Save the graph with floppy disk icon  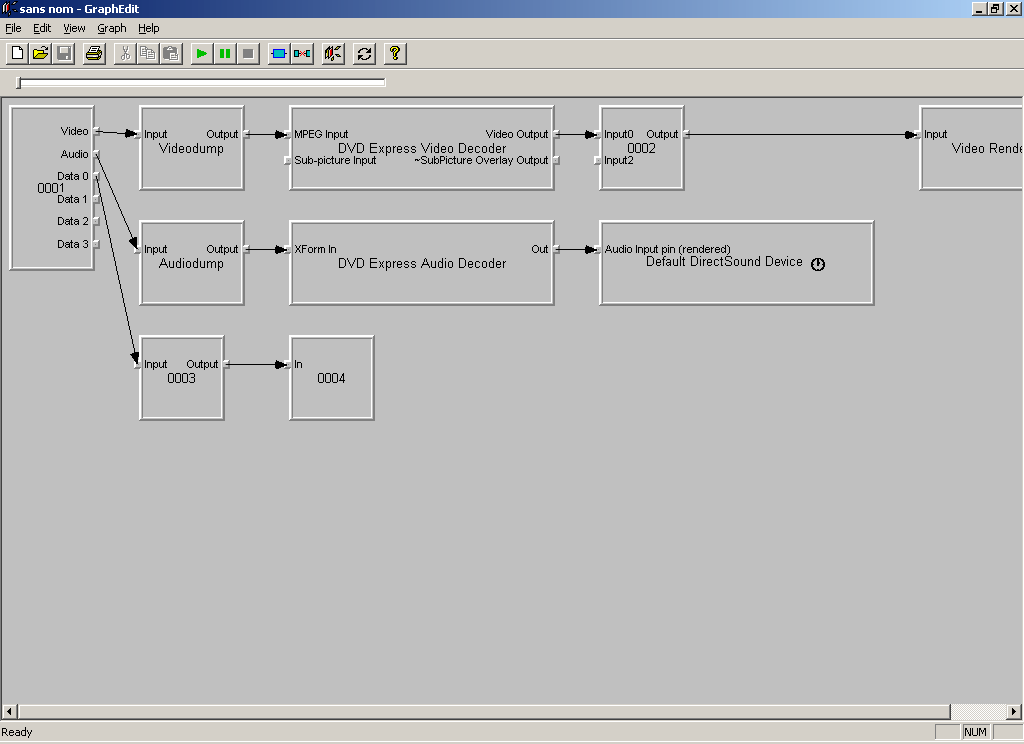coord(64,54)
